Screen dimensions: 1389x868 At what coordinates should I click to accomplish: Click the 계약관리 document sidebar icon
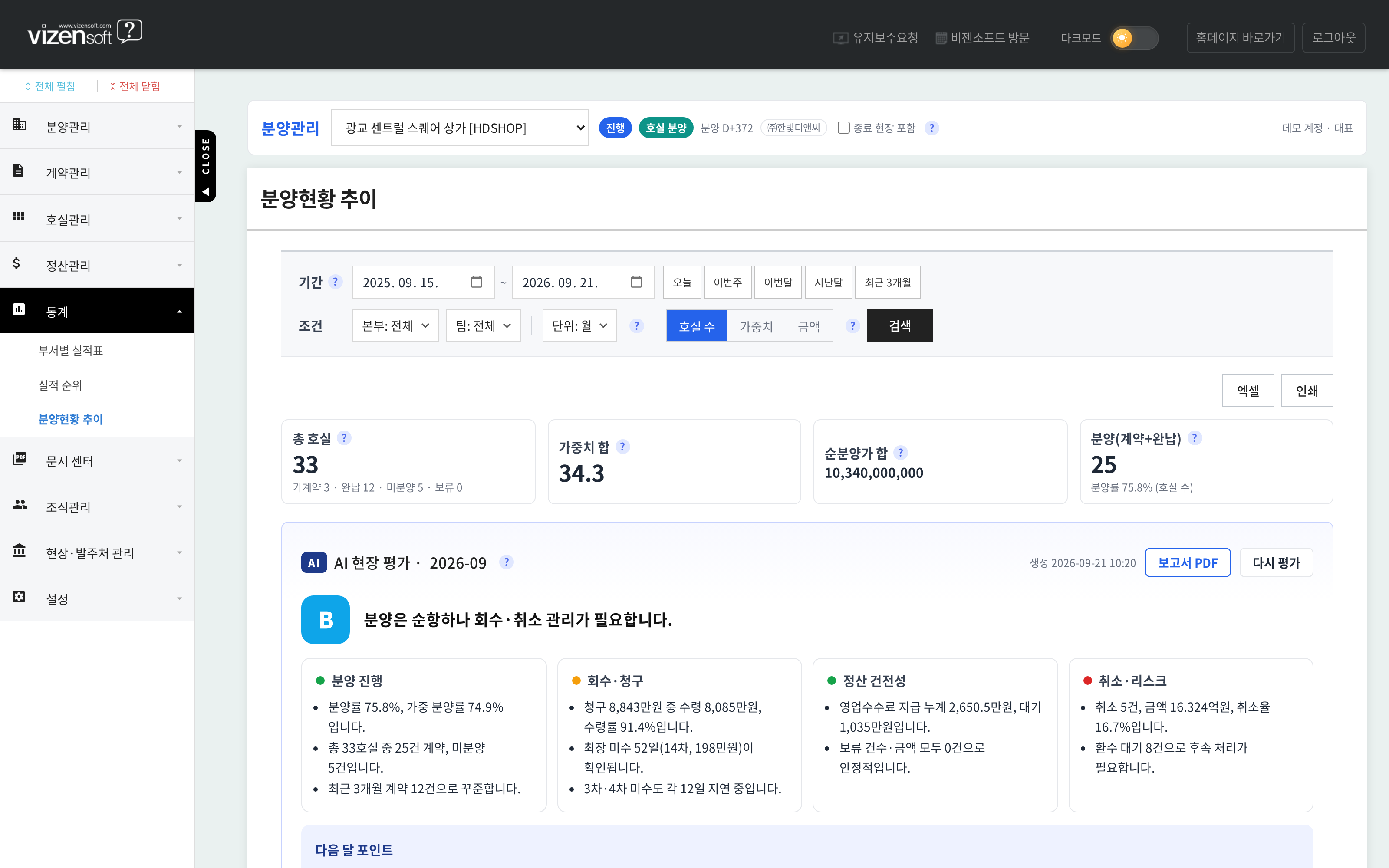(x=18, y=171)
